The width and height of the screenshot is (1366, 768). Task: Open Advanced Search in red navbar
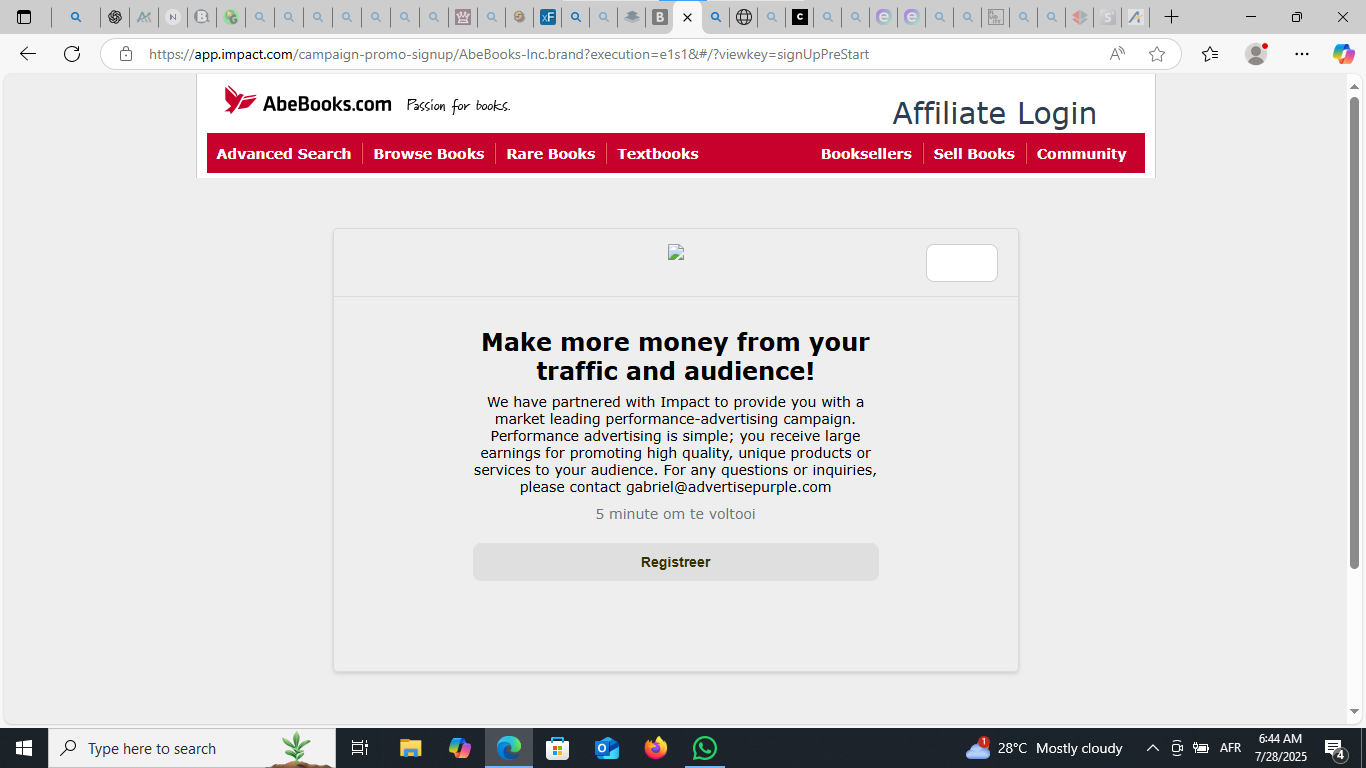pyautogui.click(x=284, y=154)
